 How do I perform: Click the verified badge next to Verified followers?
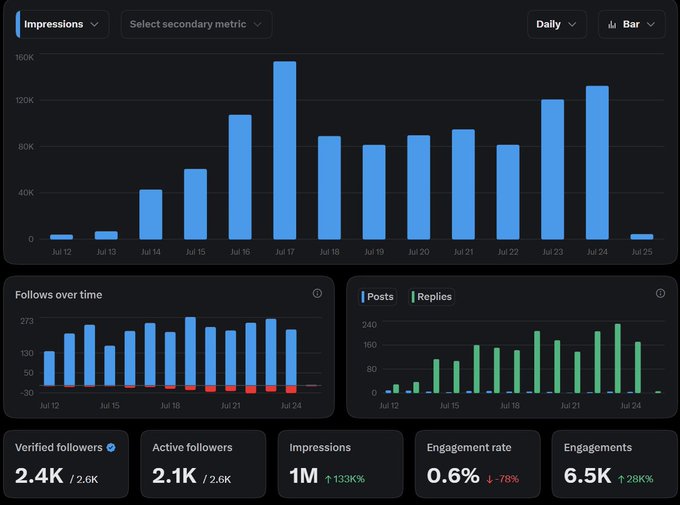[x=111, y=448]
